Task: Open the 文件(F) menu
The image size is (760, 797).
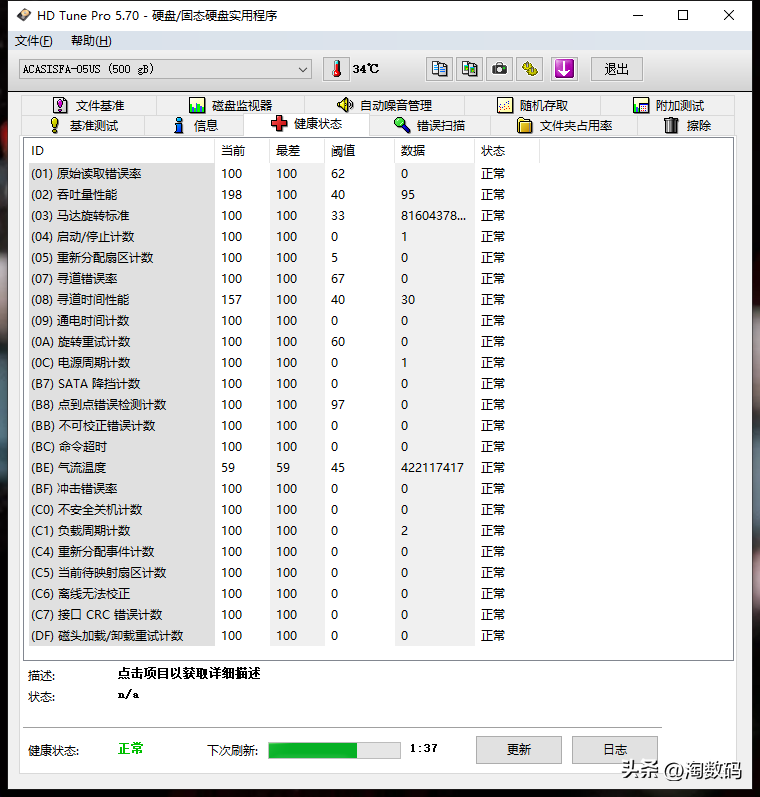Action: [x=34, y=41]
